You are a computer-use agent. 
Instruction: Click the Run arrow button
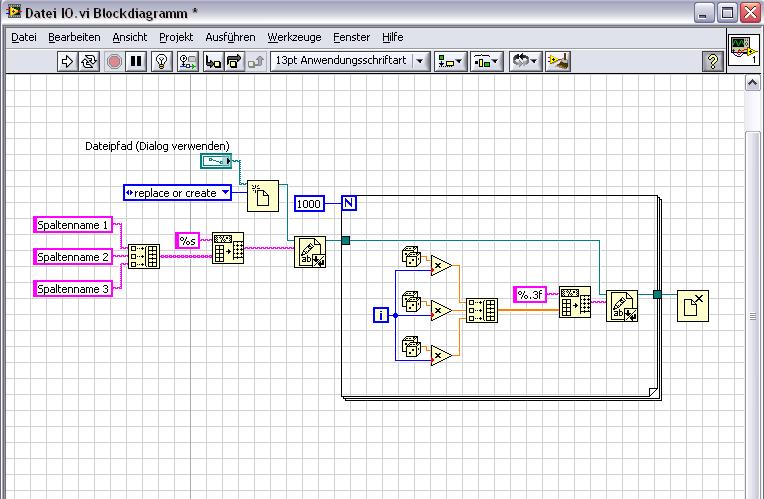tap(68, 61)
